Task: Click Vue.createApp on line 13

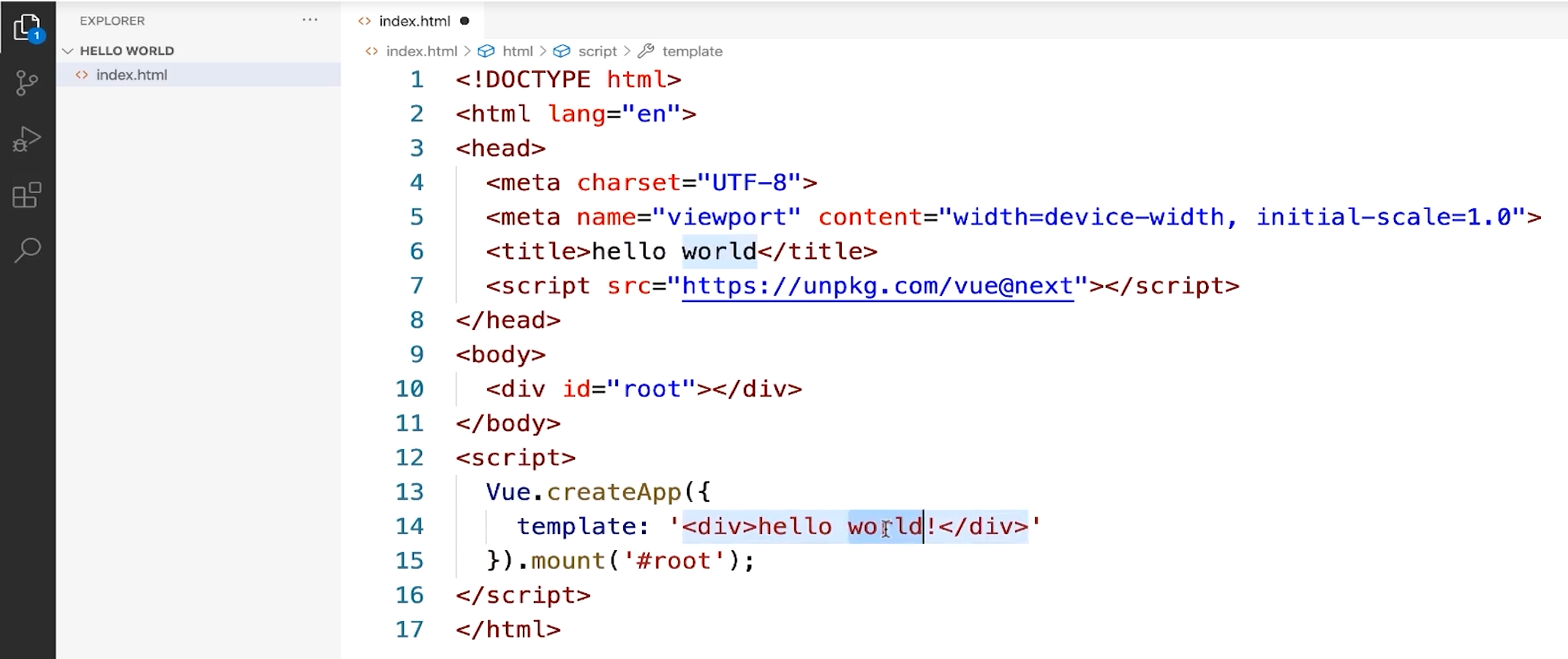Action: coord(584,492)
